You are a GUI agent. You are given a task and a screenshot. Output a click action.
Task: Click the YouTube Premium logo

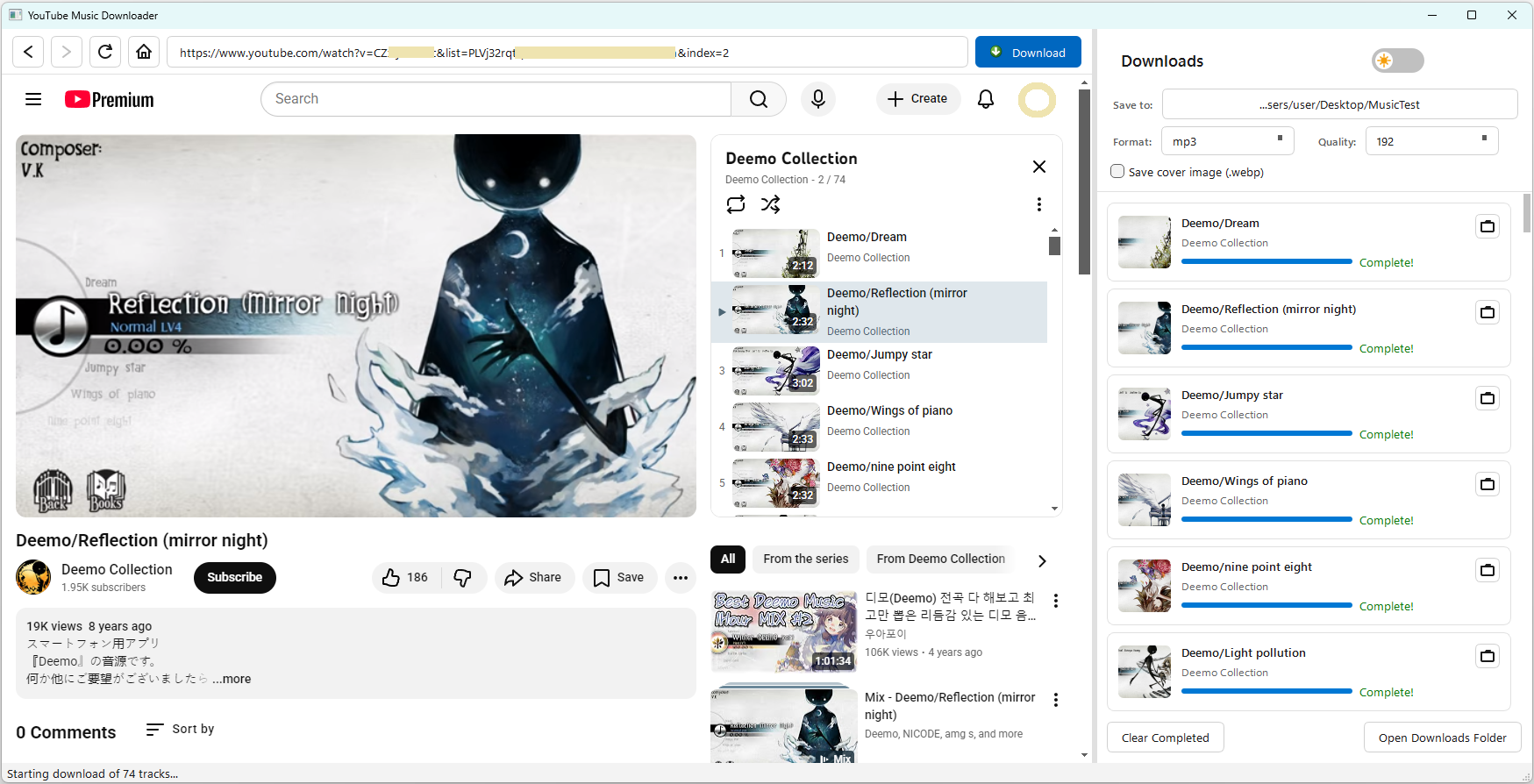point(110,99)
